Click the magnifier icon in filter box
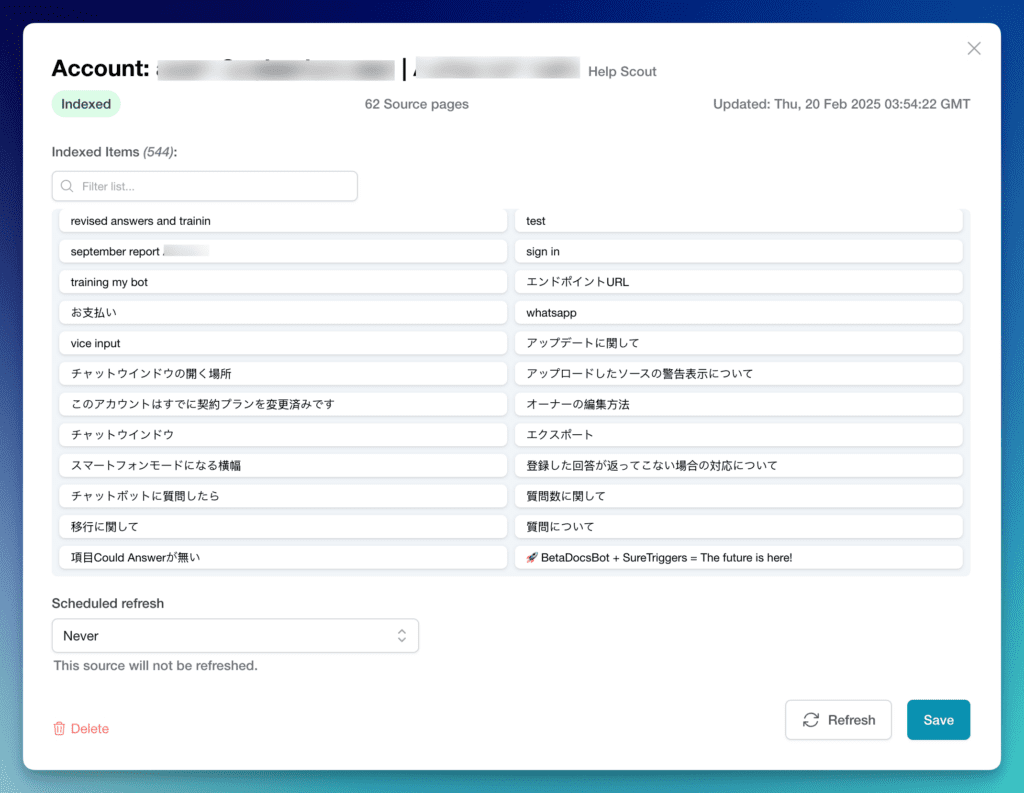1024x793 pixels. (x=68, y=186)
